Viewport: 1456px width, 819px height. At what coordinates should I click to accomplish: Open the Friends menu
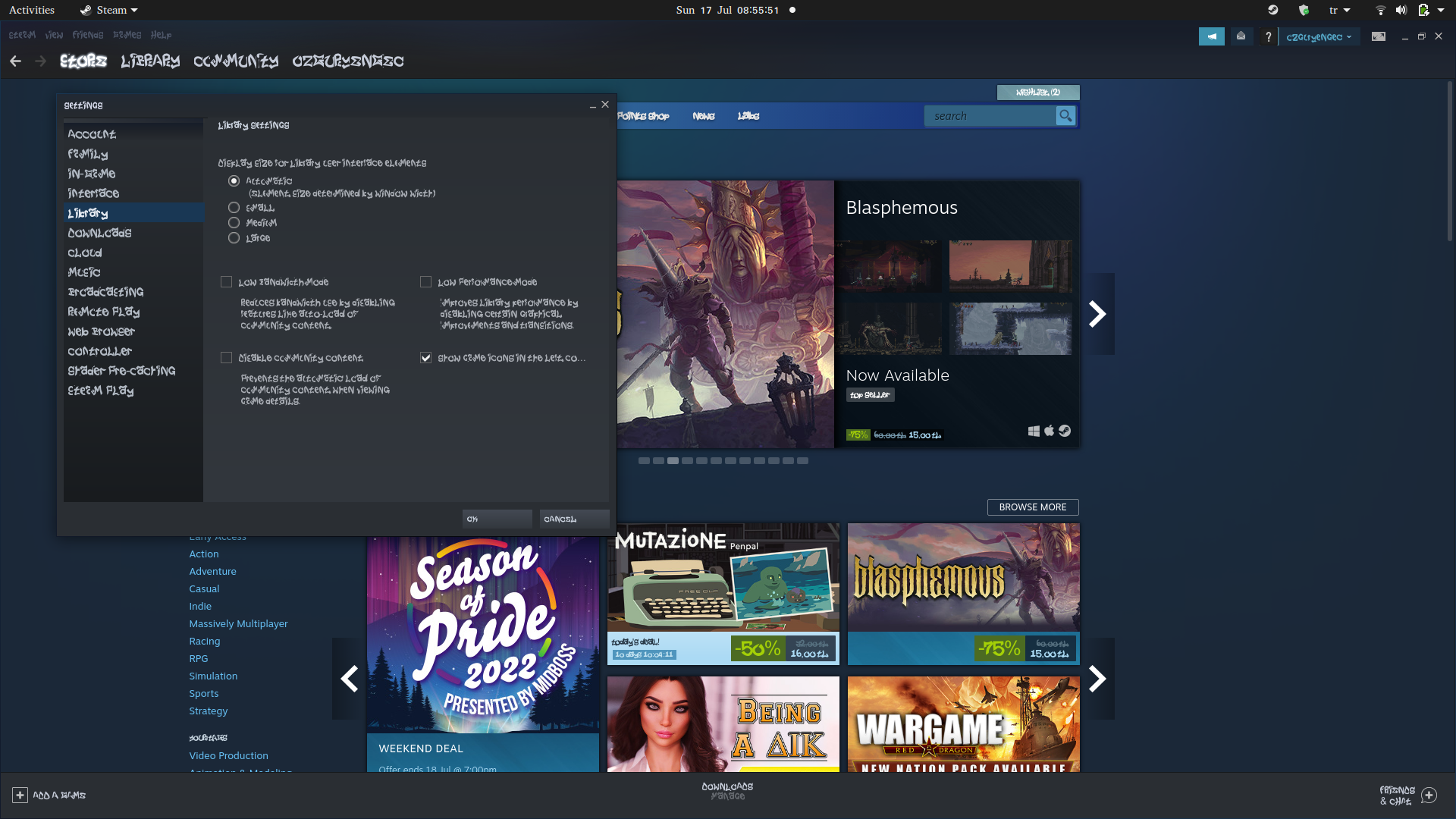(x=88, y=35)
